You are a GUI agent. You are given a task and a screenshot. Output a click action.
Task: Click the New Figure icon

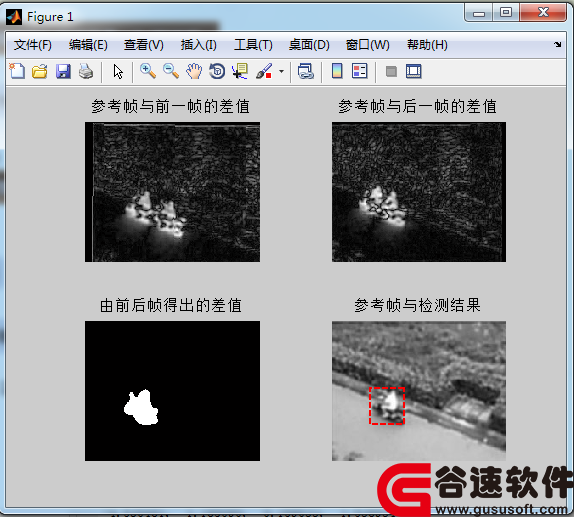point(17,71)
